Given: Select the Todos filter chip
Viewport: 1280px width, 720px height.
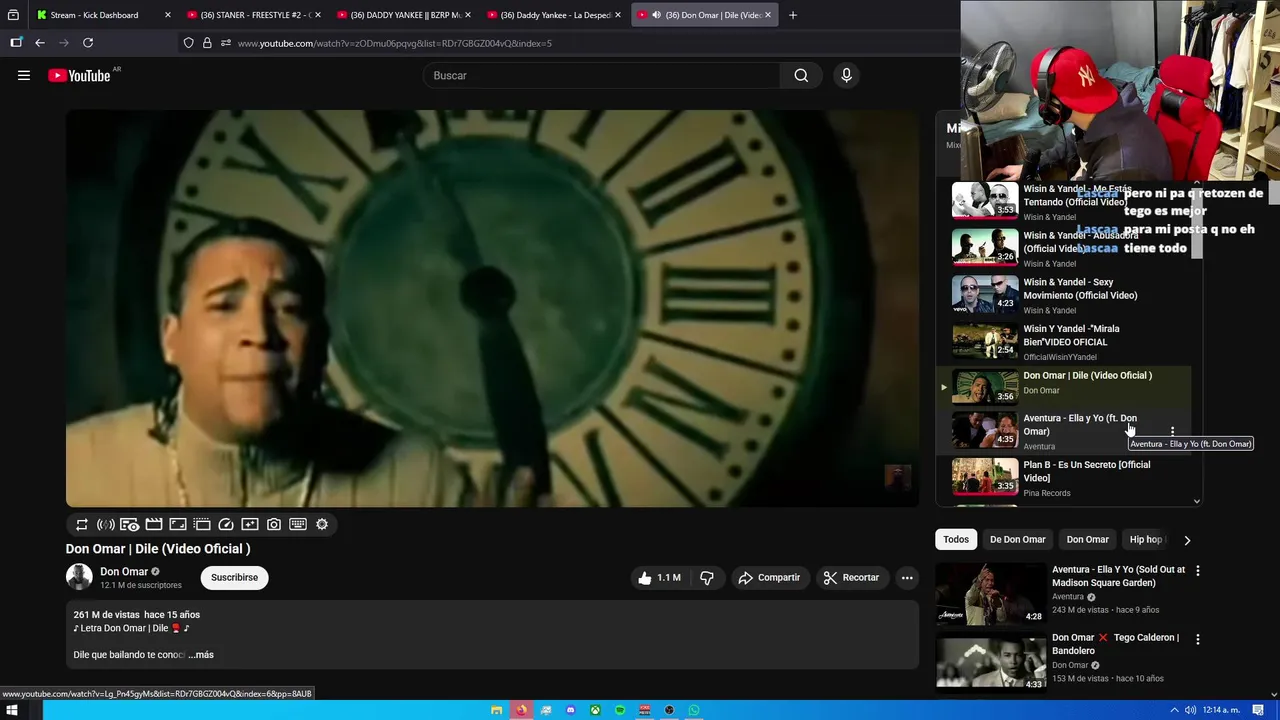Looking at the screenshot, I should coord(956,539).
